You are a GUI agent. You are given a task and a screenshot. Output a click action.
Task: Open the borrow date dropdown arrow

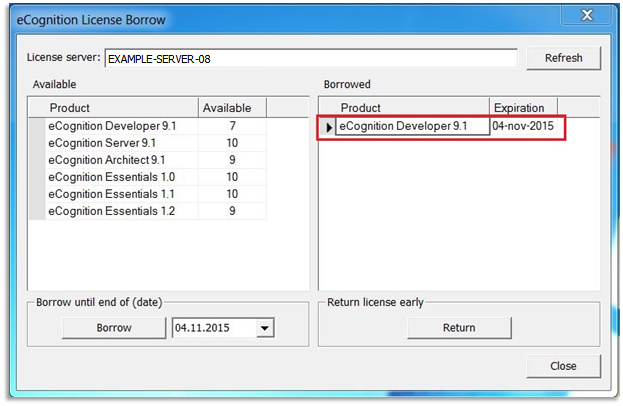[x=265, y=328]
